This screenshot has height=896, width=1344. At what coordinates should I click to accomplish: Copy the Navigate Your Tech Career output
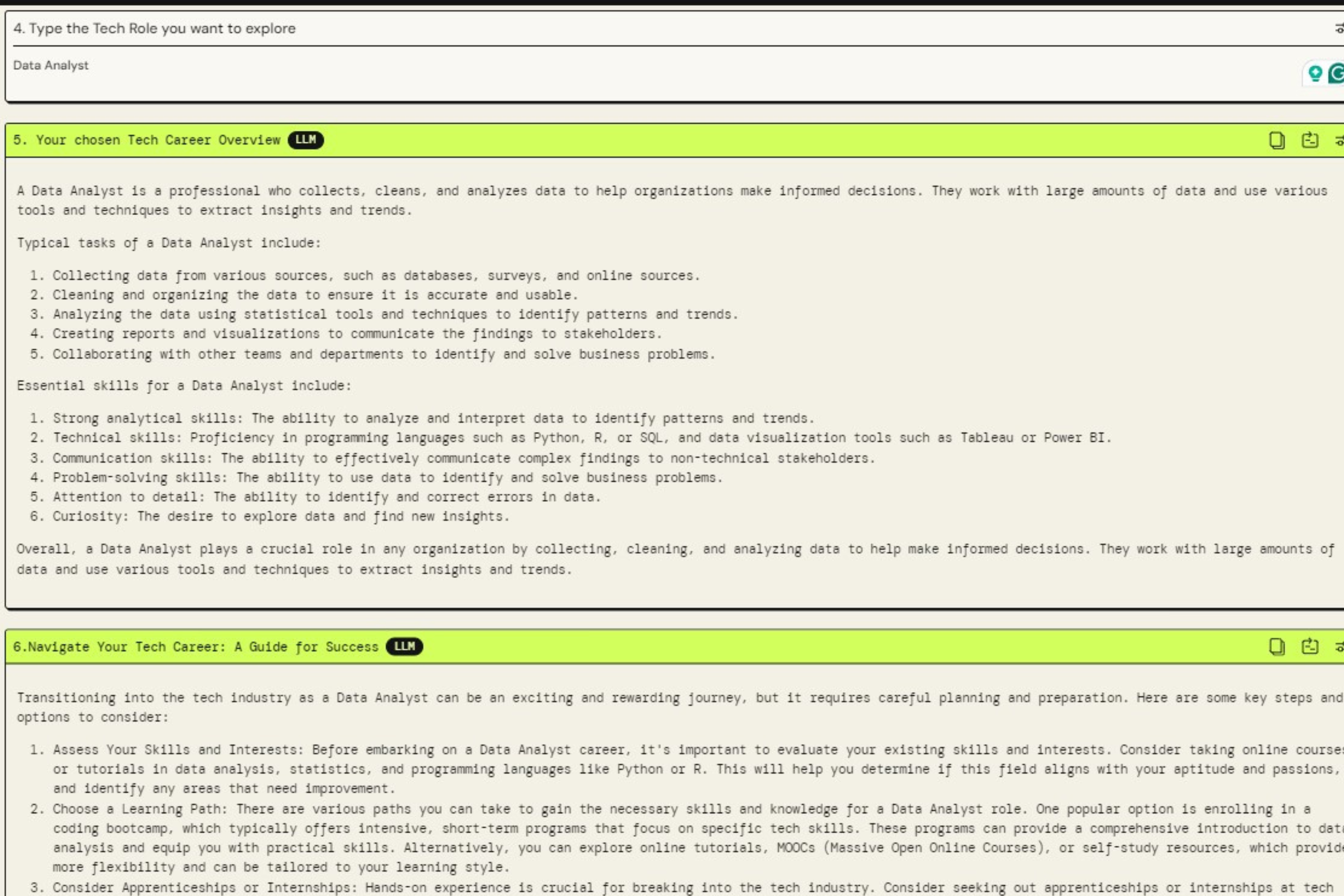pos(1276,646)
